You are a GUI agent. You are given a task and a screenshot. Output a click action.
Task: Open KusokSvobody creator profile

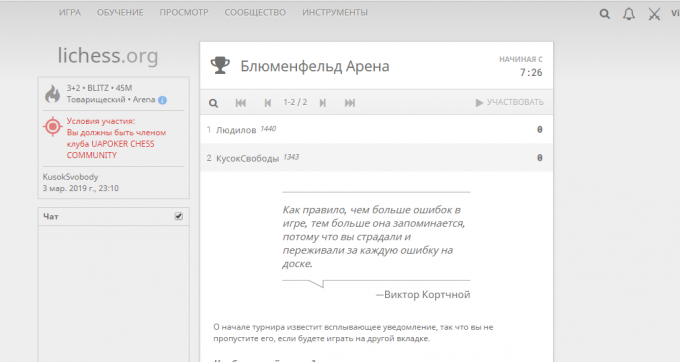click(x=70, y=177)
